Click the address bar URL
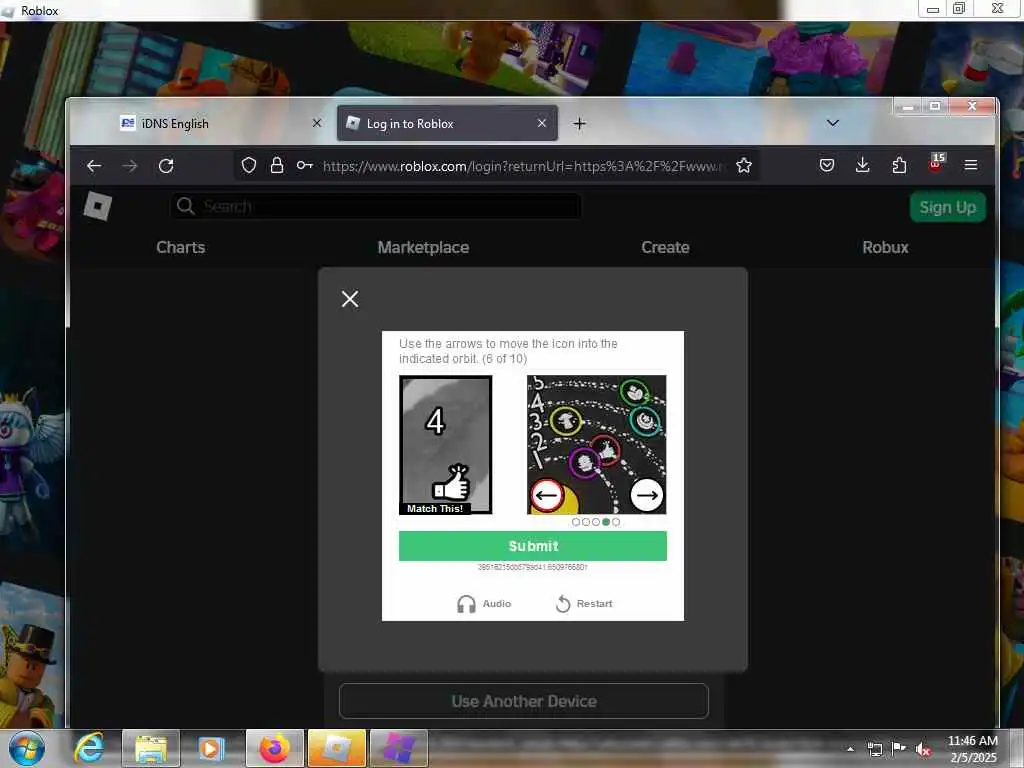This screenshot has width=1024, height=768. click(x=522, y=166)
